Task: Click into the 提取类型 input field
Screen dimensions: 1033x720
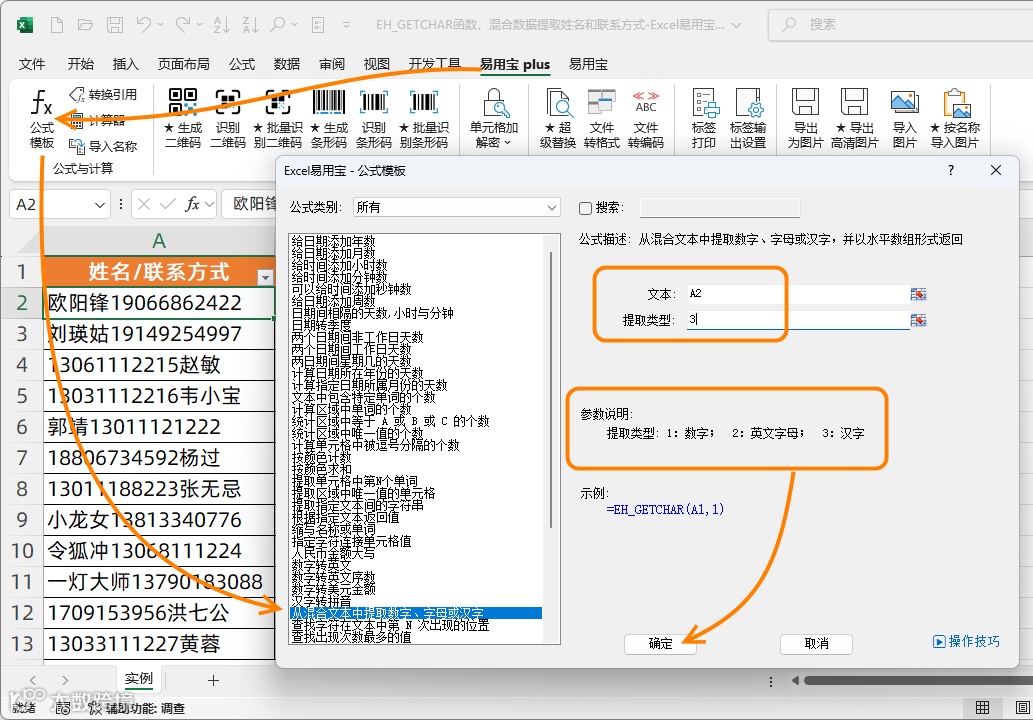Action: (798, 320)
